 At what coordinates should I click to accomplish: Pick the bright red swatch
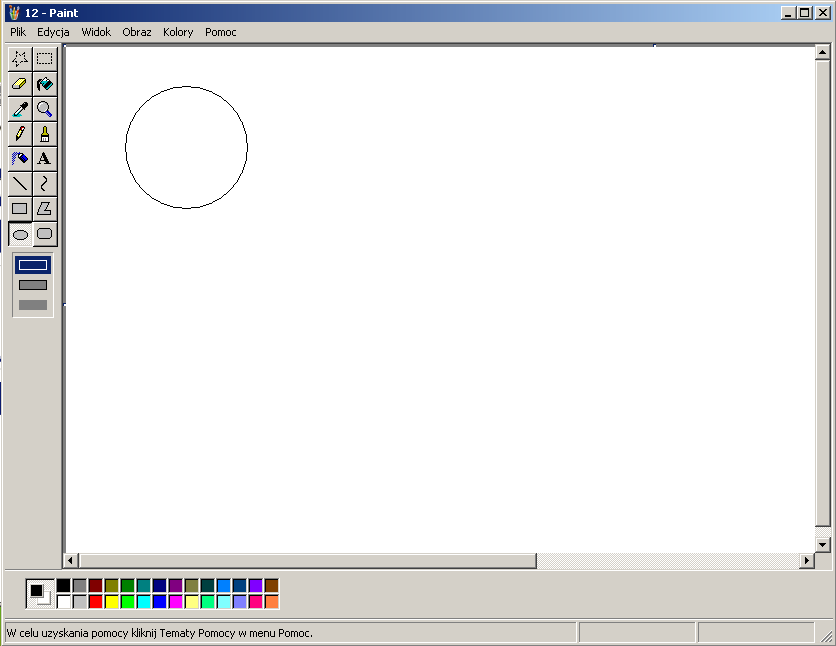click(95, 602)
